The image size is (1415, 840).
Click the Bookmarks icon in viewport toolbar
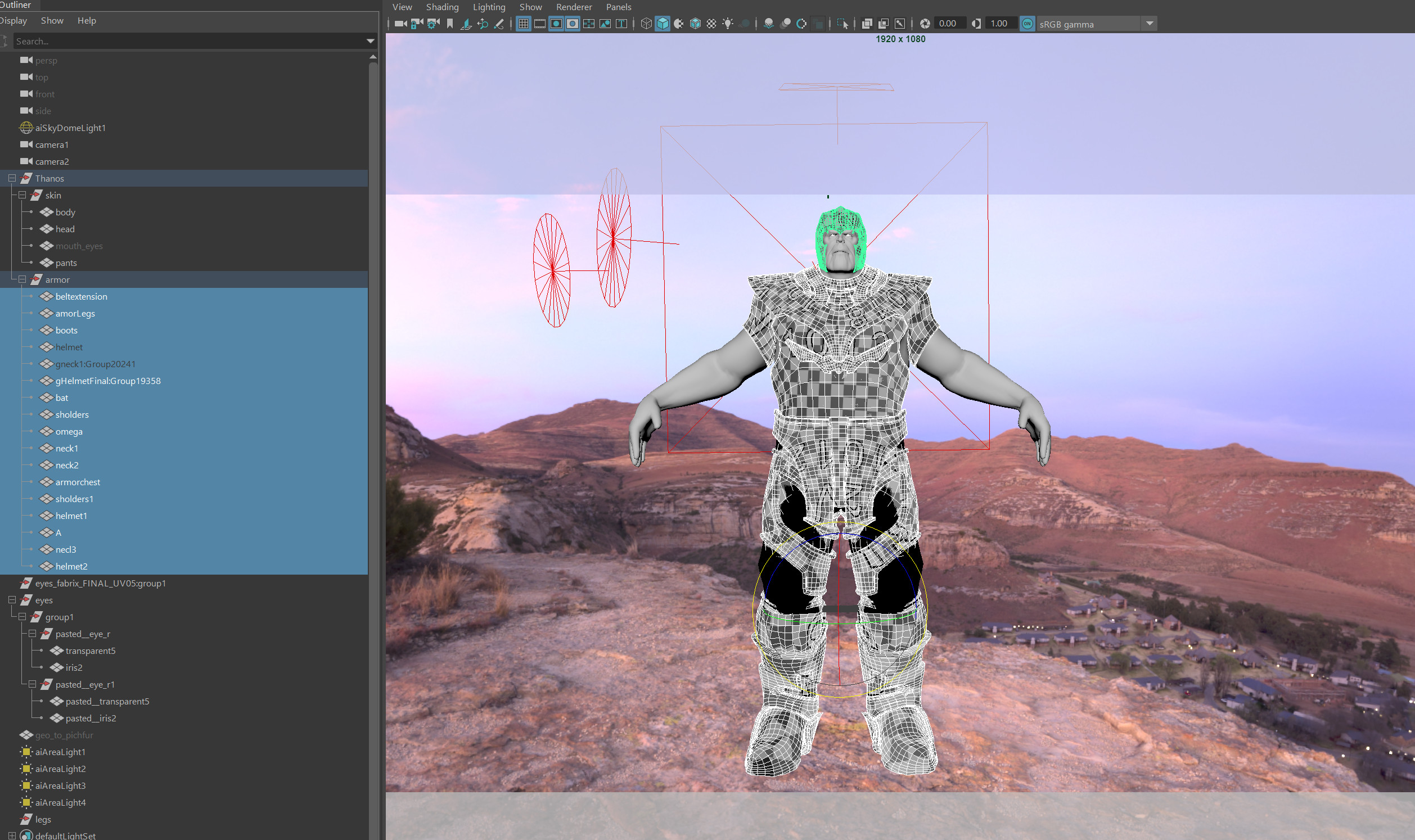point(450,24)
